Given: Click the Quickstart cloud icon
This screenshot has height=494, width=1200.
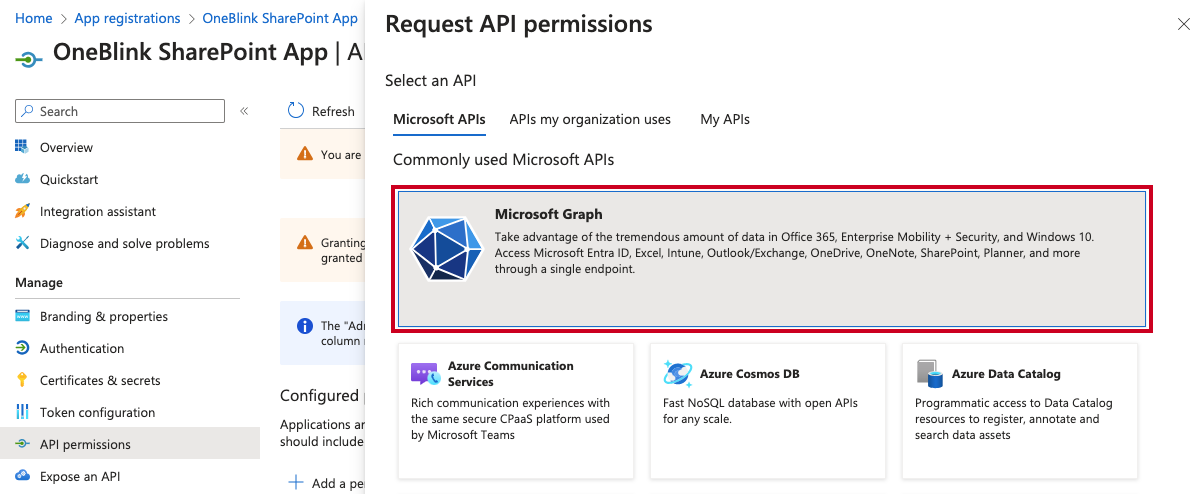Looking at the screenshot, I should point(22,179).
